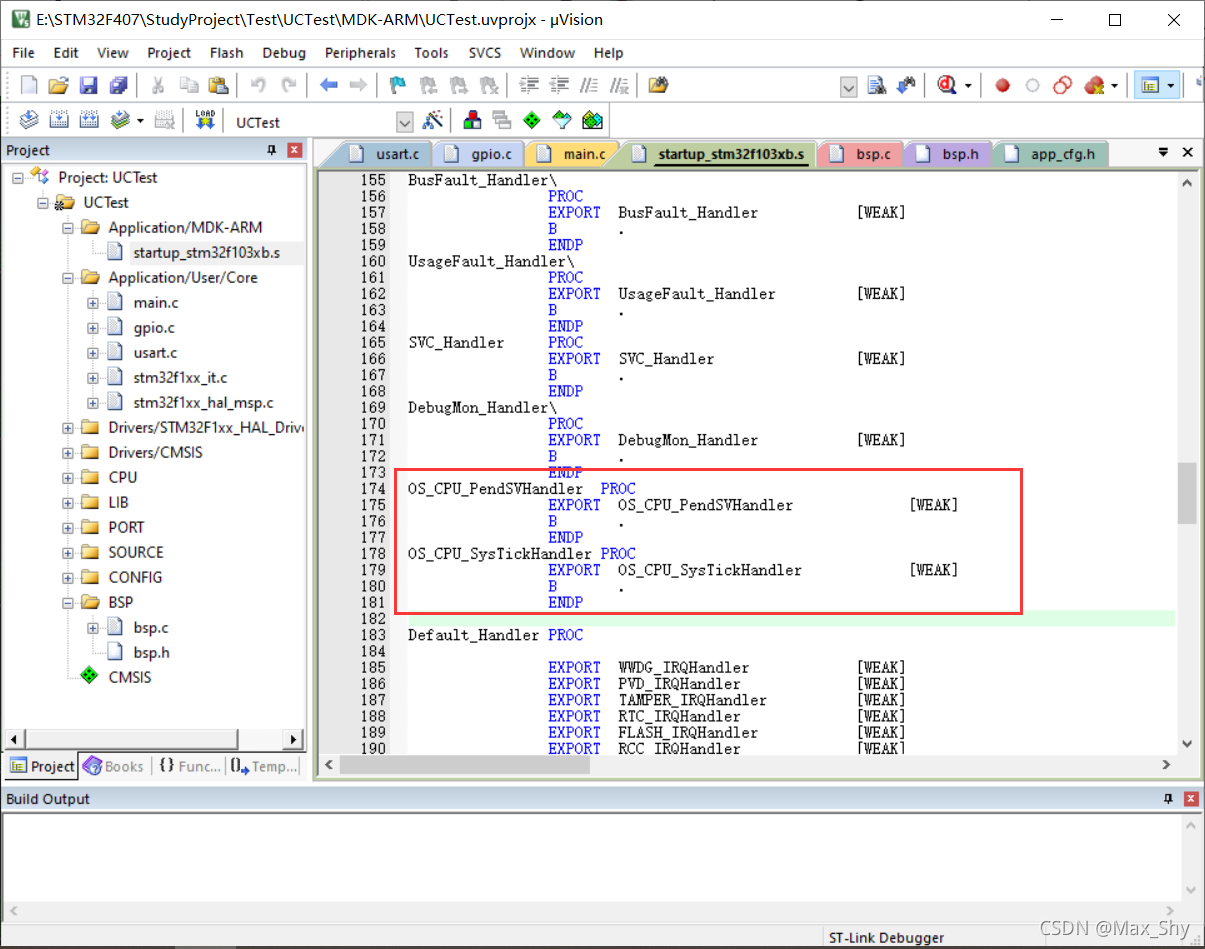
Task: Open Options for Target magic wand icon
Action: click(x=433, y=121)
